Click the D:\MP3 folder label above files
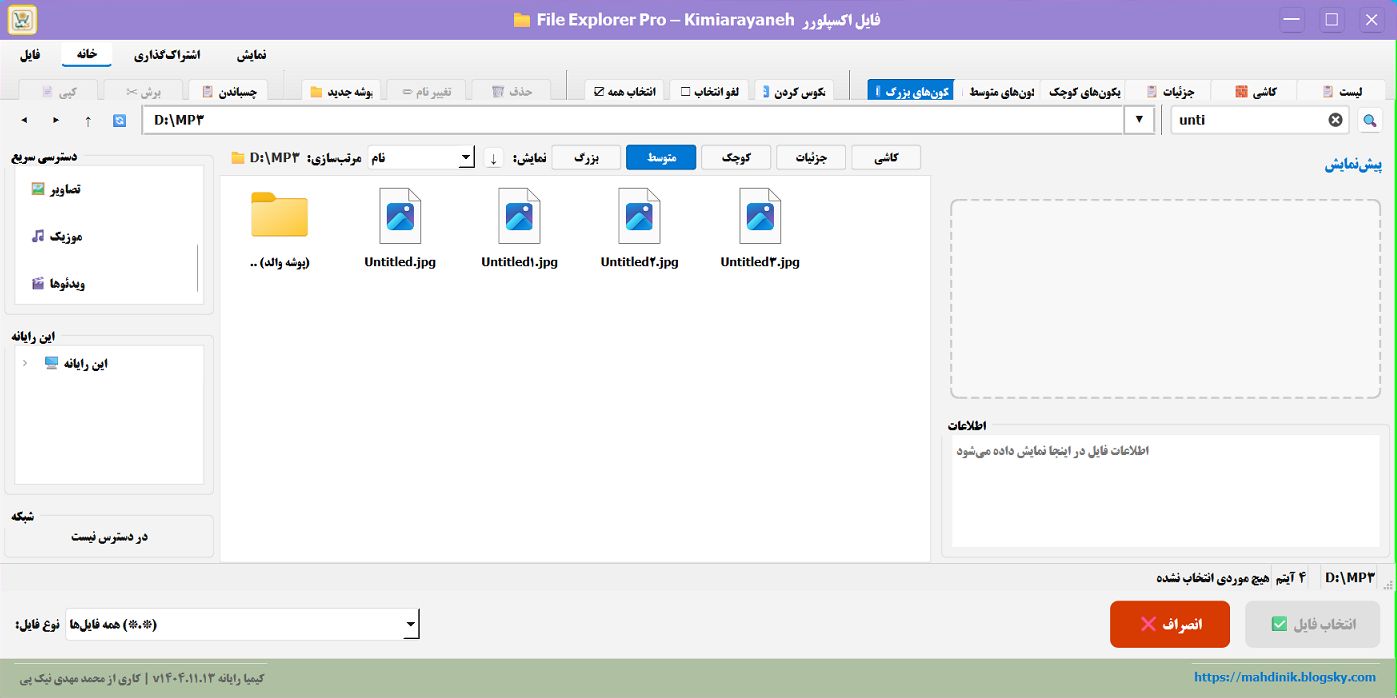The image size is (1397, 698). (266, 158)
